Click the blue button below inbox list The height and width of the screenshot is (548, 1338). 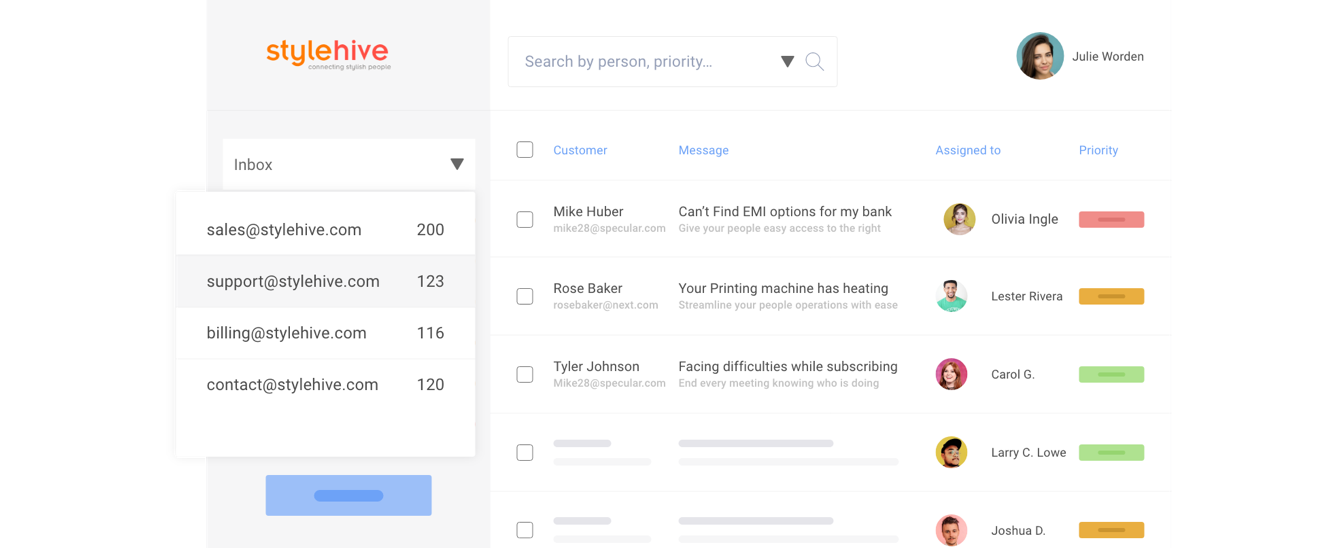tap(348, 495)
